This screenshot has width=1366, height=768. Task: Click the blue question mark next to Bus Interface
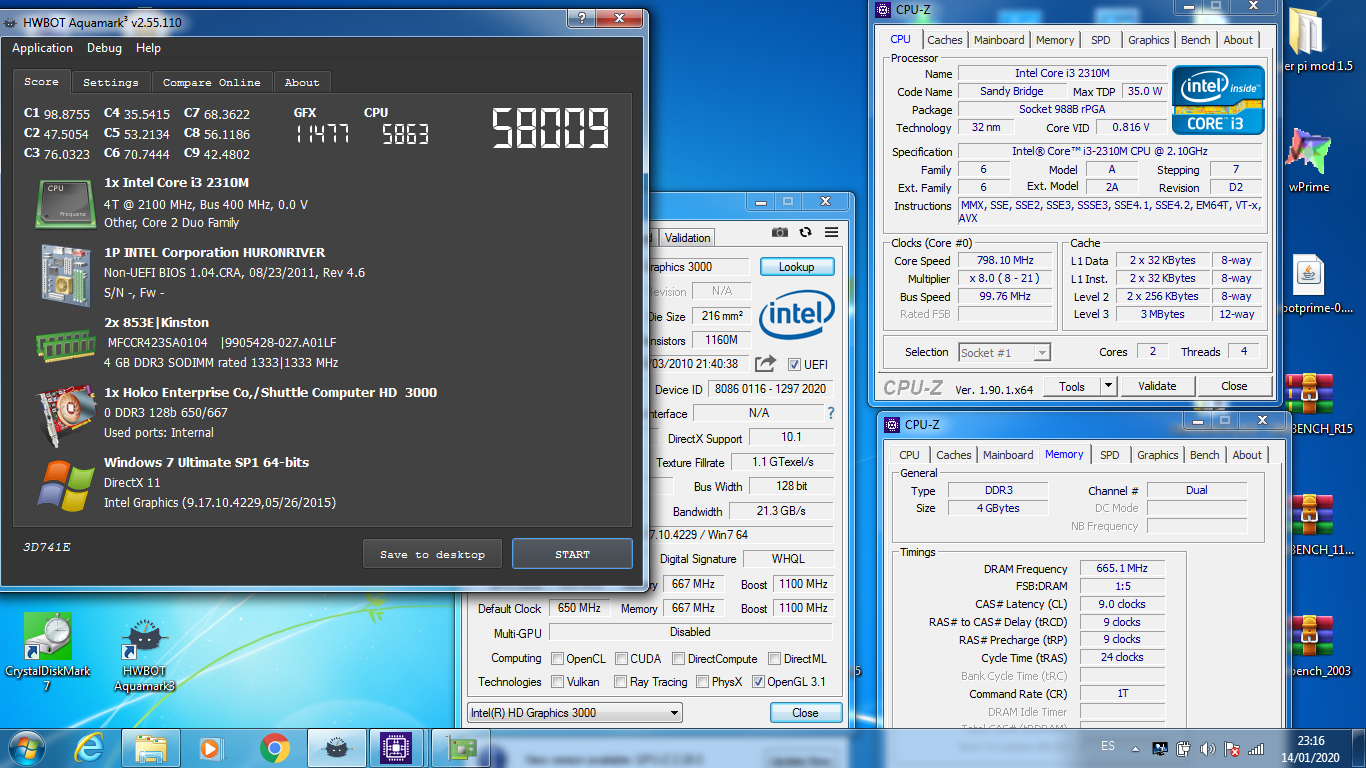[830, 413]
